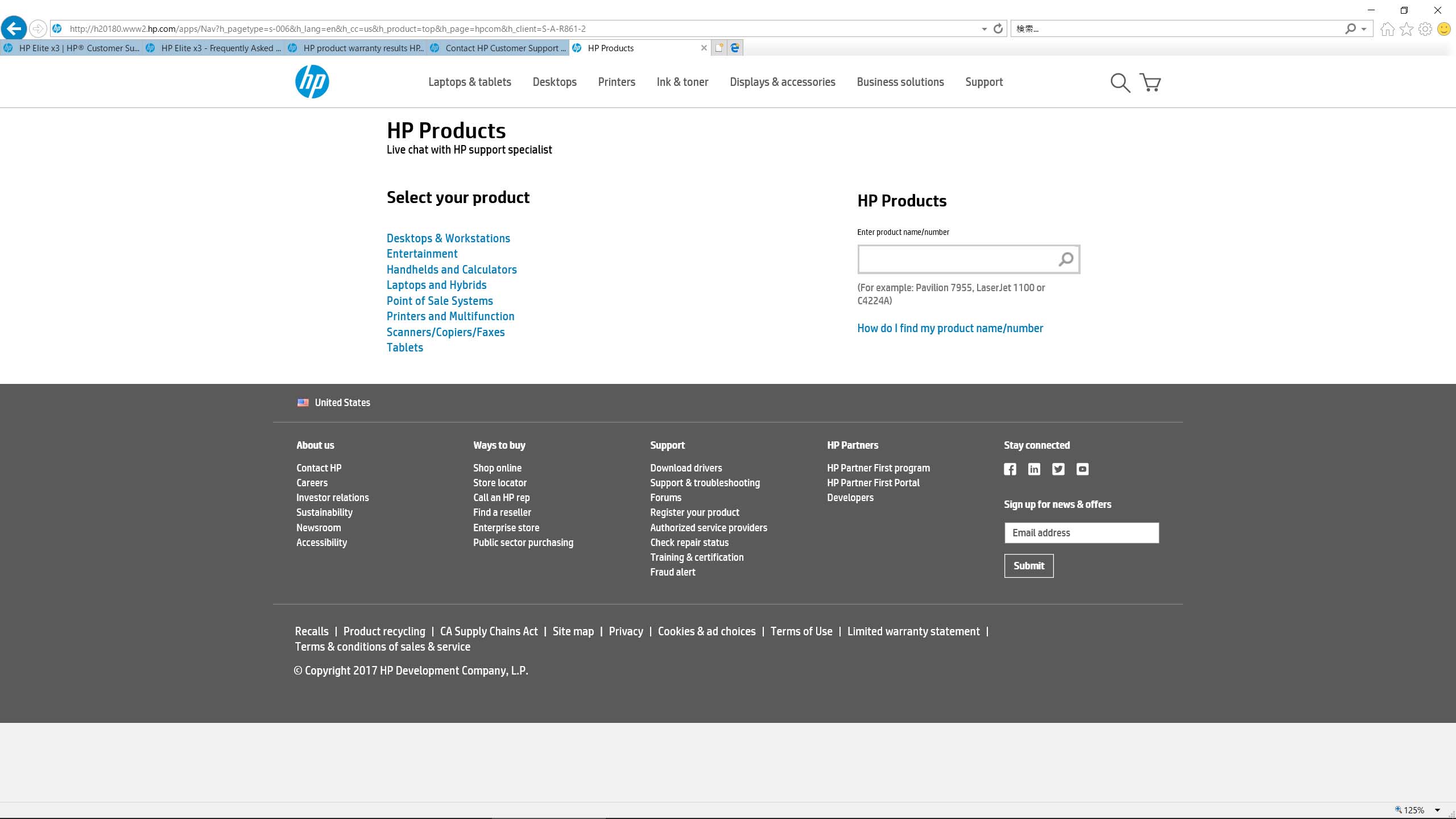Select Entertainment product link

click(422, 254)
